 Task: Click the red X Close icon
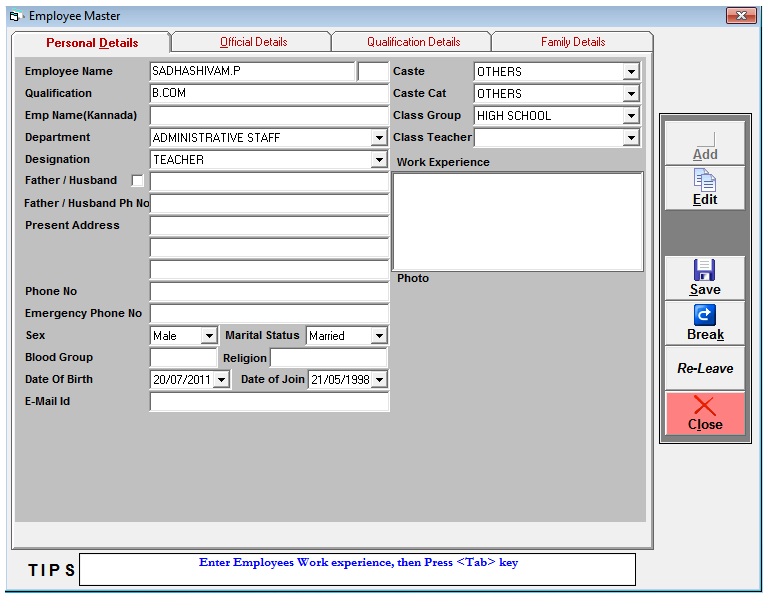(705, 405)
